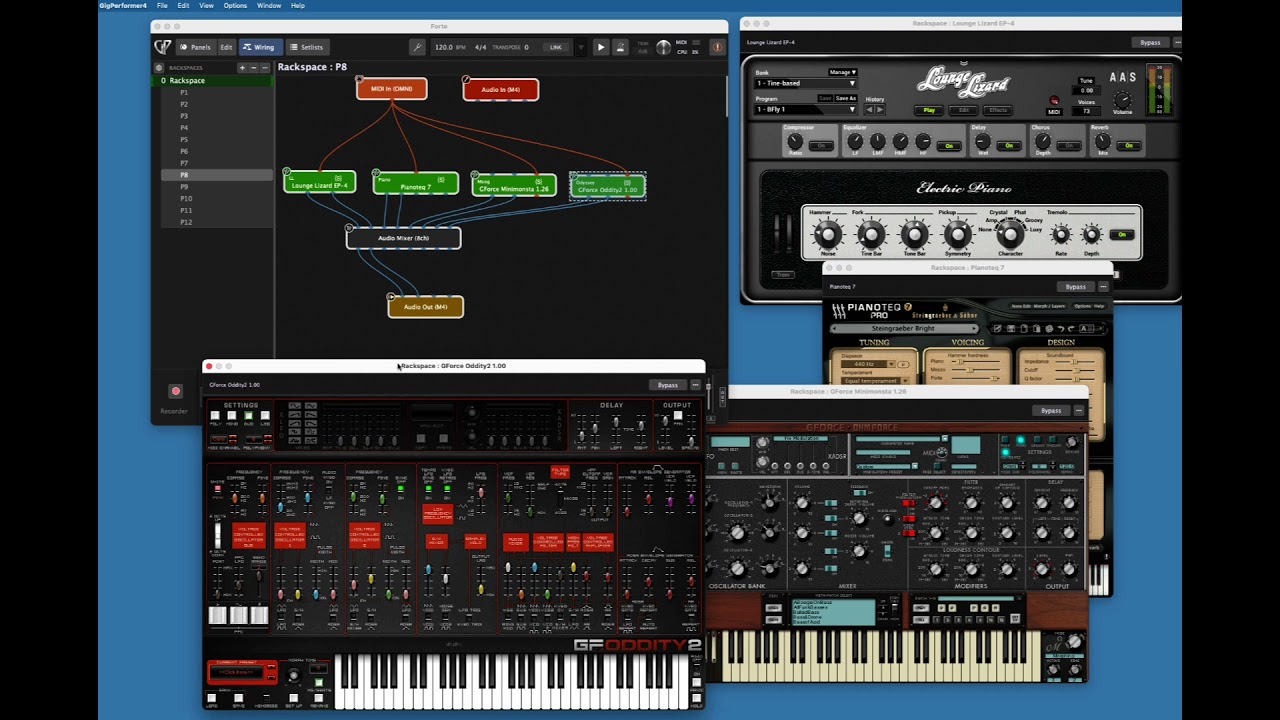Click the Edit button in Gig Performer toolbar
The image size is (1280, 720).
(226, 47)
